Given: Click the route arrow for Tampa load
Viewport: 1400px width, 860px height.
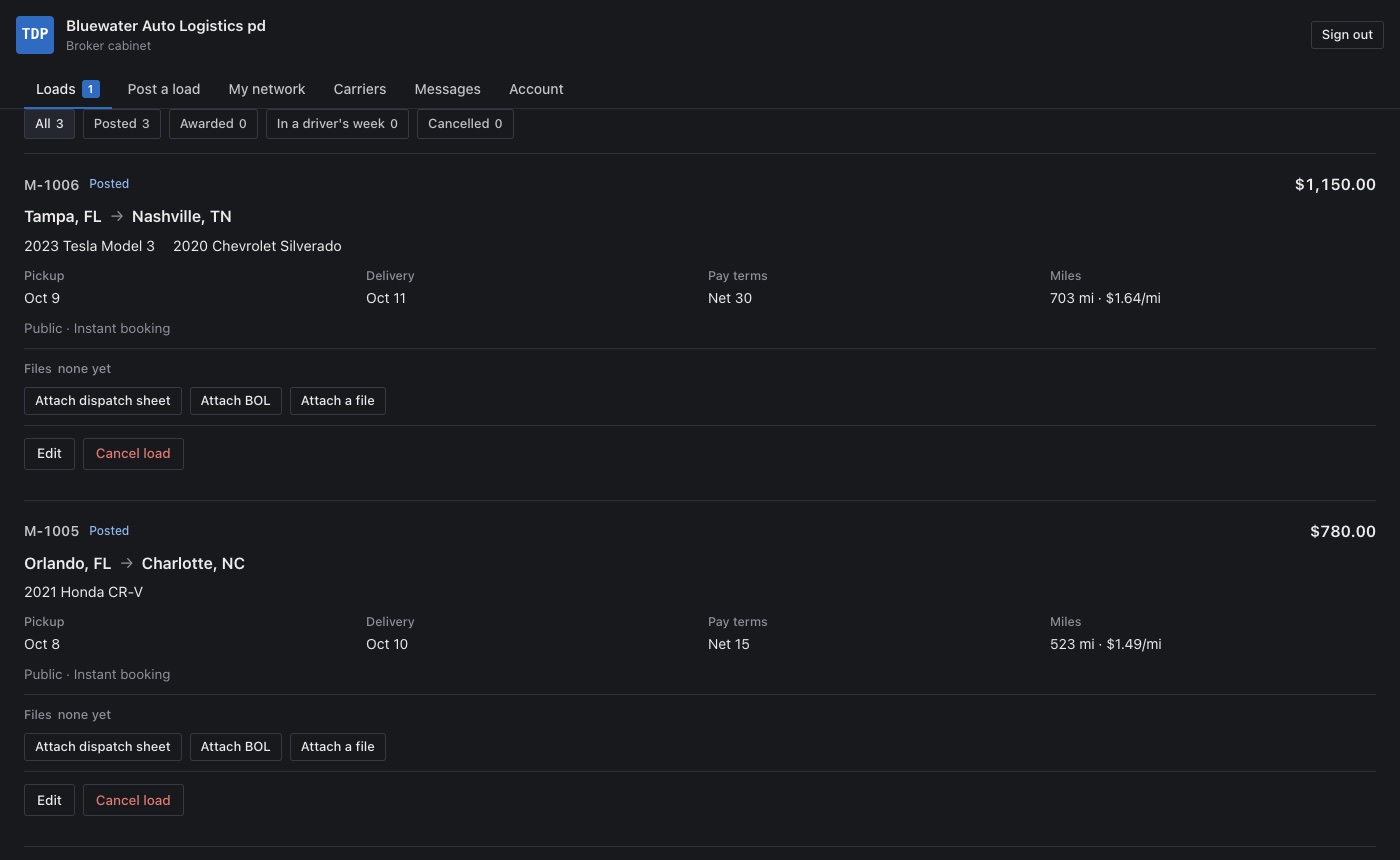Looking at the screenshot, I should pos(117,216).
